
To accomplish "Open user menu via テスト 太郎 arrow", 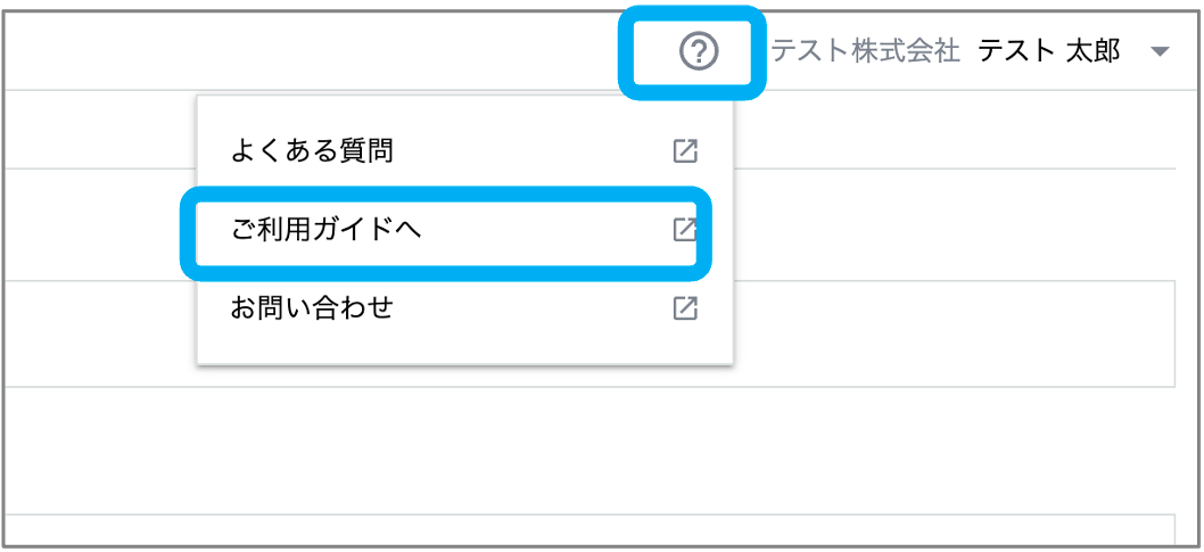I will click(1160, 52).
